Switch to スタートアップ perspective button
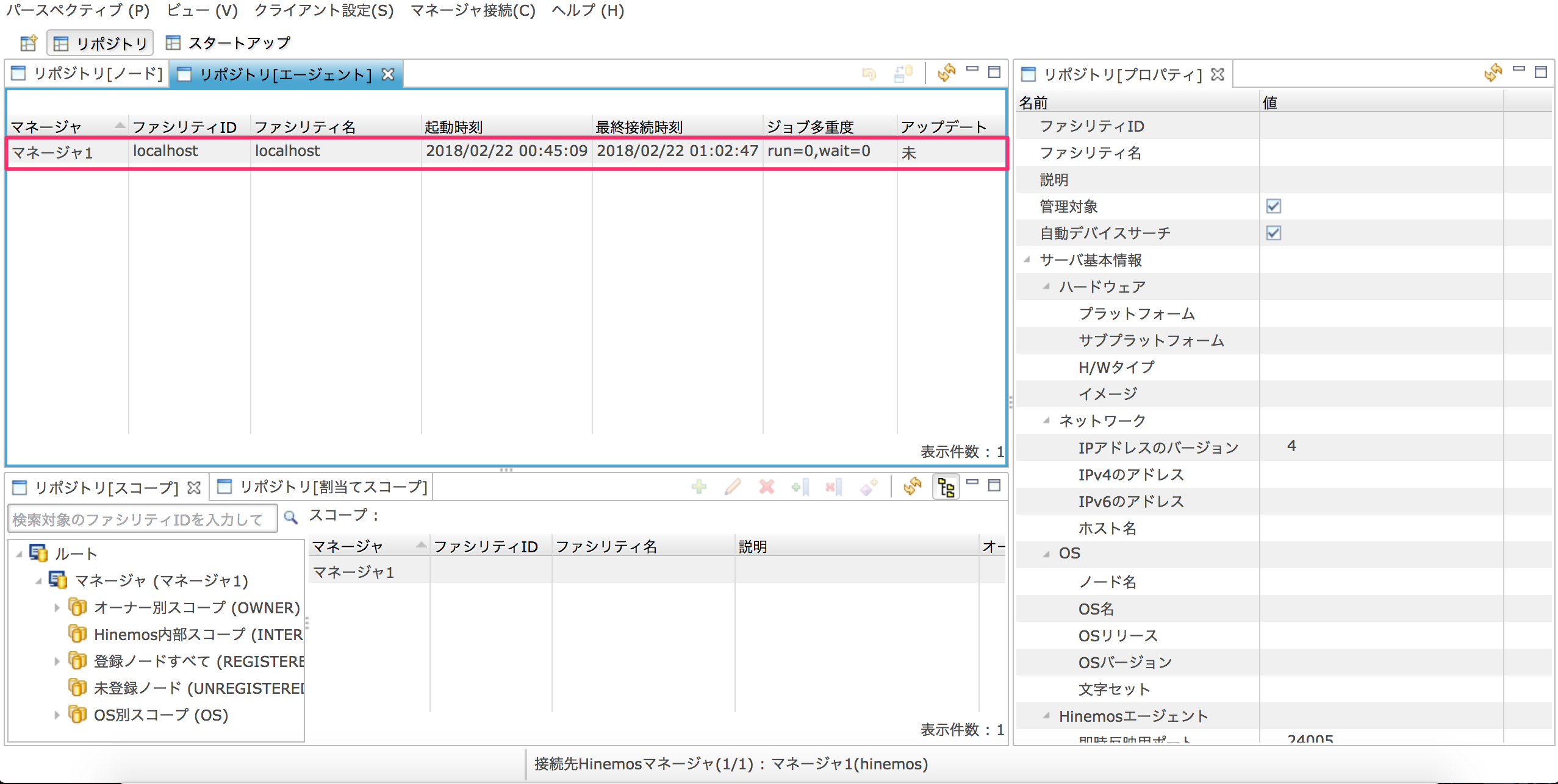The height and width of the screenshot is (784, 1558). tap(229, 43)
